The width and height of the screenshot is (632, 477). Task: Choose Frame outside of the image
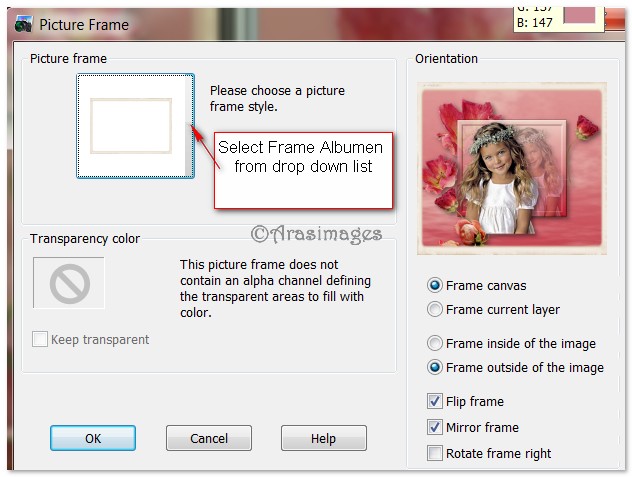(435, 367)
